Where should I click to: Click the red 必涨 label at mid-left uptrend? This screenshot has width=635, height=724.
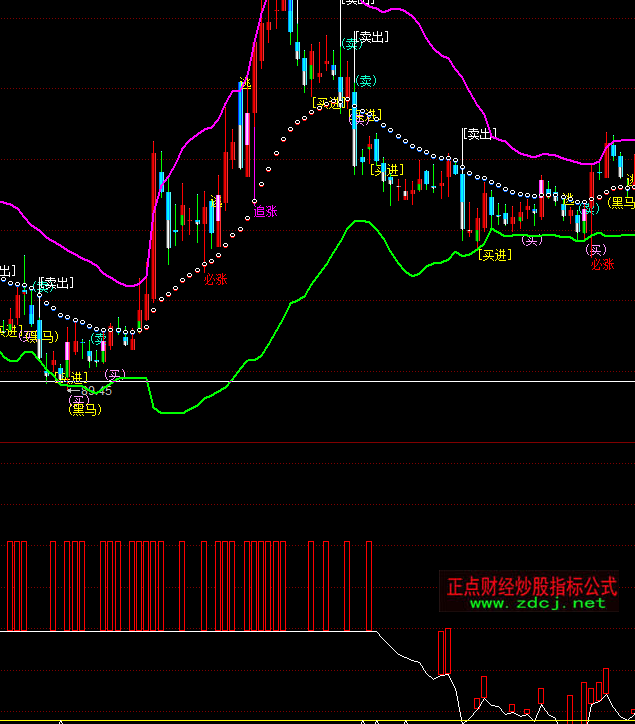pyautogui.click(x=215, y=279)
